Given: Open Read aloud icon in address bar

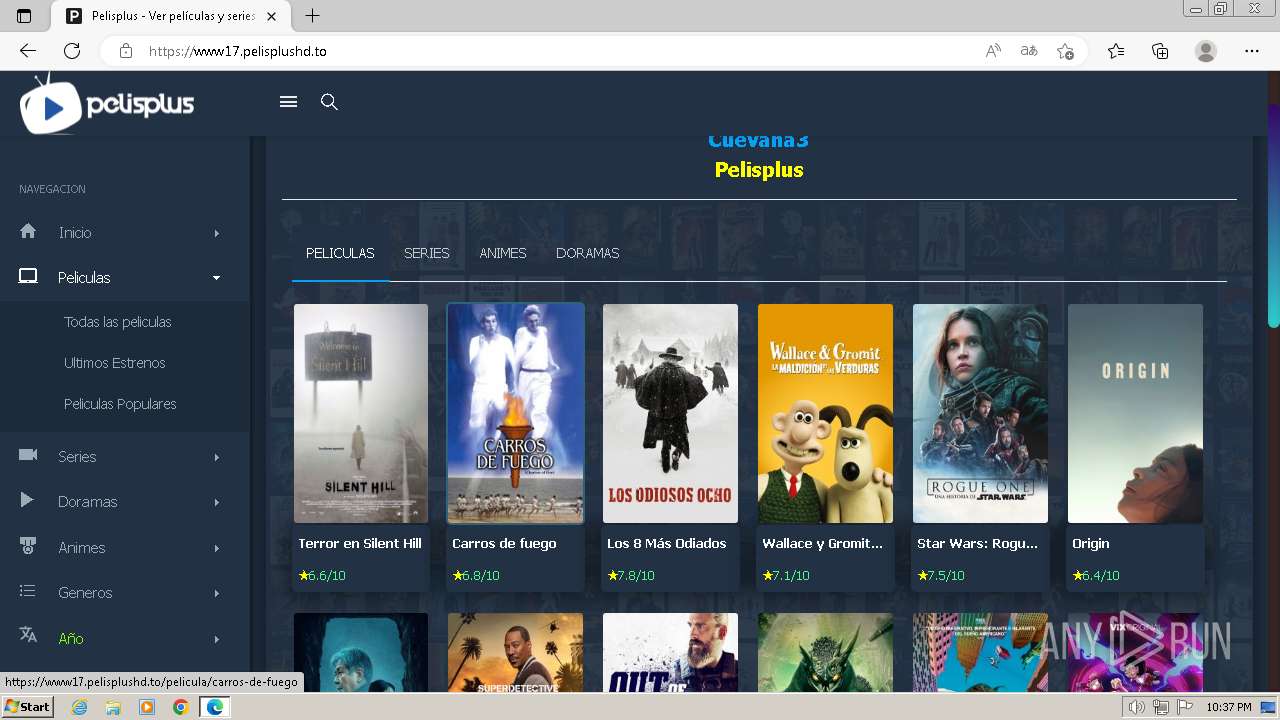Looking at the screenshot, I should [x=993, y=51].
